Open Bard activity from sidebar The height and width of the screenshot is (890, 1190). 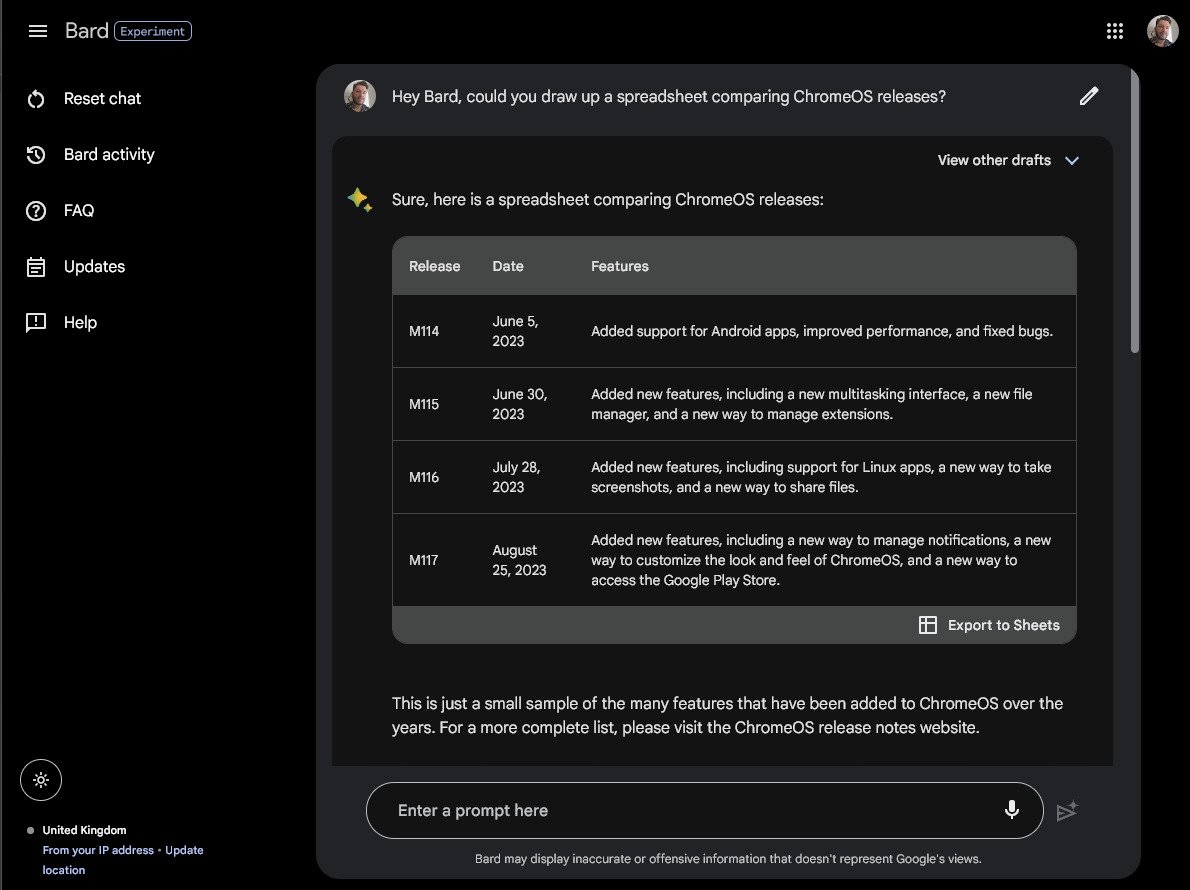point(109,154)
